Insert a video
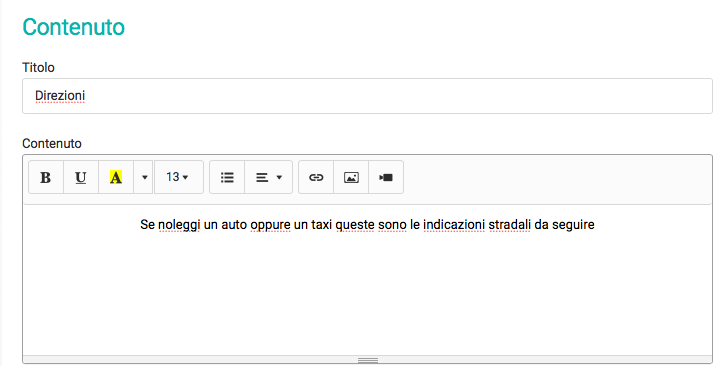 [x=386, y=177]
